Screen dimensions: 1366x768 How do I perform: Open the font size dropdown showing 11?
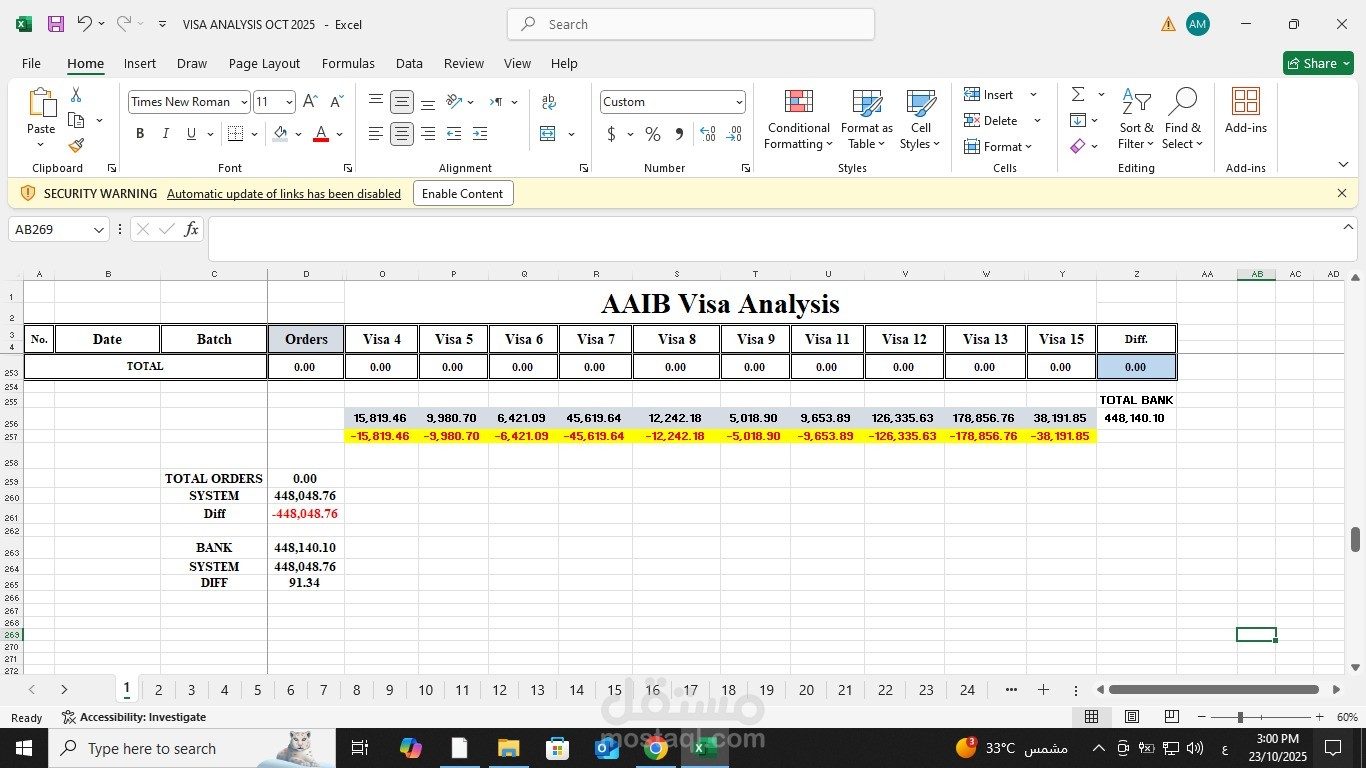[x=289, y=102]
